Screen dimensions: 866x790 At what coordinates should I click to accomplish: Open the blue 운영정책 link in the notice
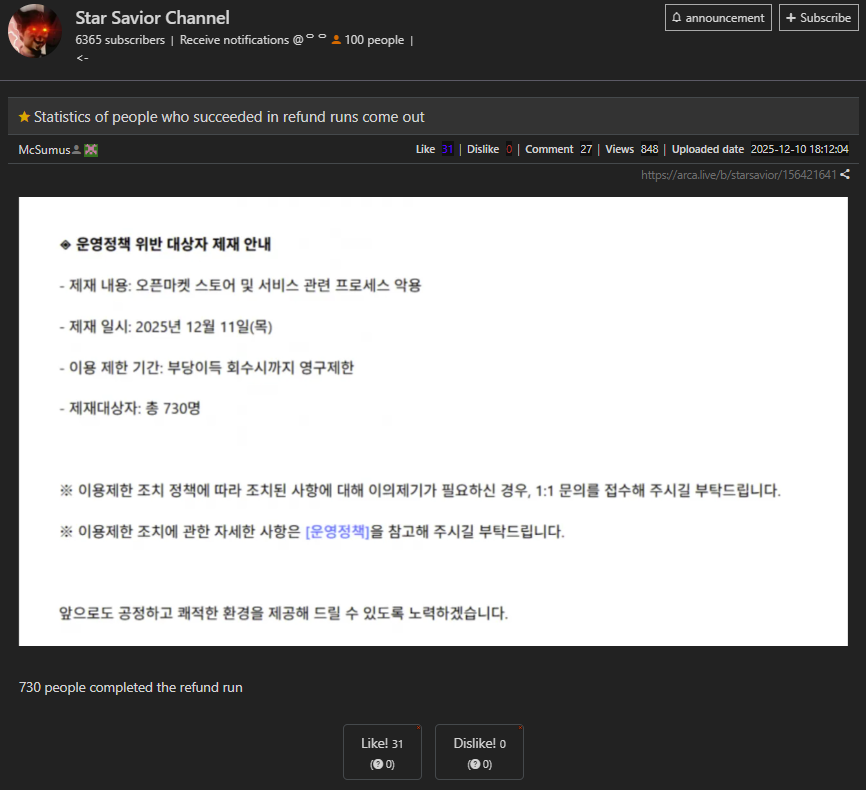pyautogui.click(x=337, y=532)
